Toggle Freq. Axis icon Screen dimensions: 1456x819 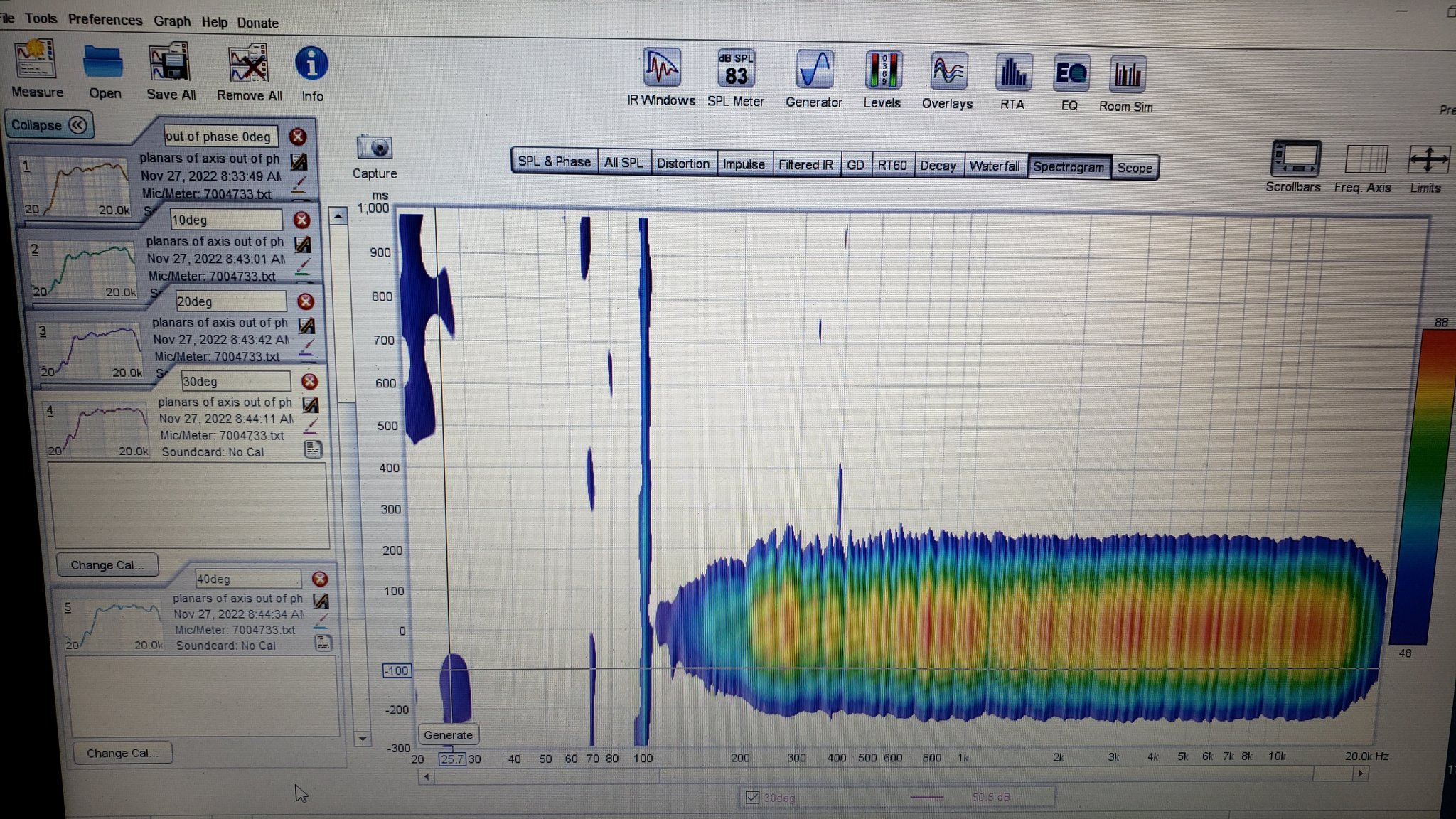[1364, 159]
